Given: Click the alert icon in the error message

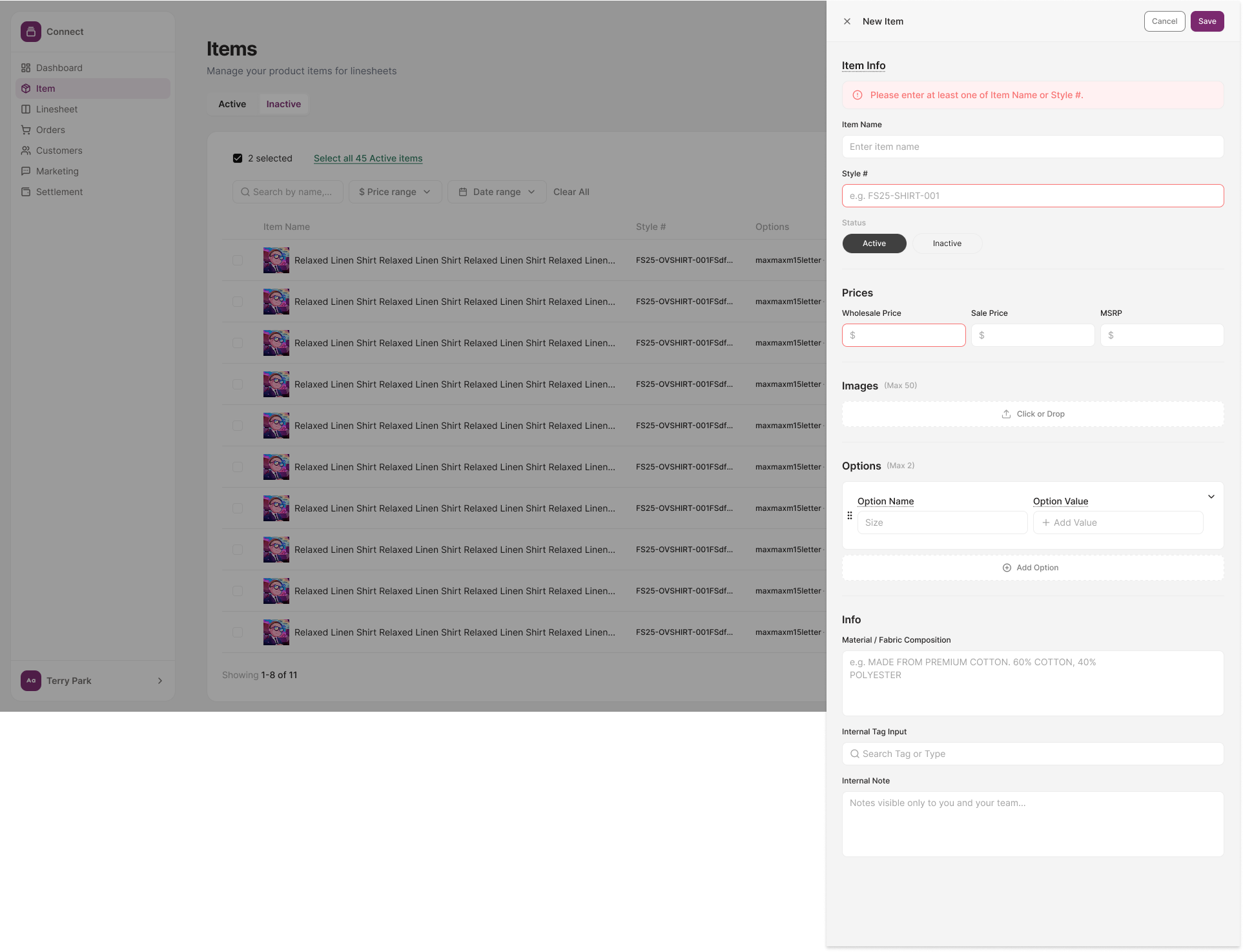Looking at the screenshot, I should (x=858, y=95).
